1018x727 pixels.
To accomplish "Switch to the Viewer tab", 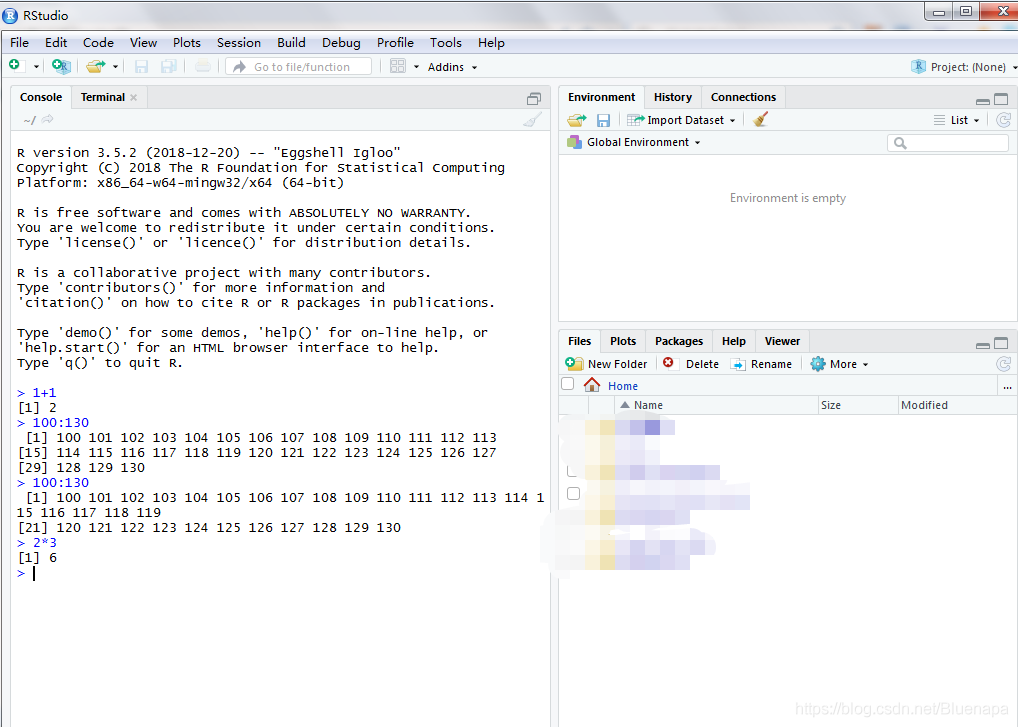I will pyautogui.click(x=782, y=341).
